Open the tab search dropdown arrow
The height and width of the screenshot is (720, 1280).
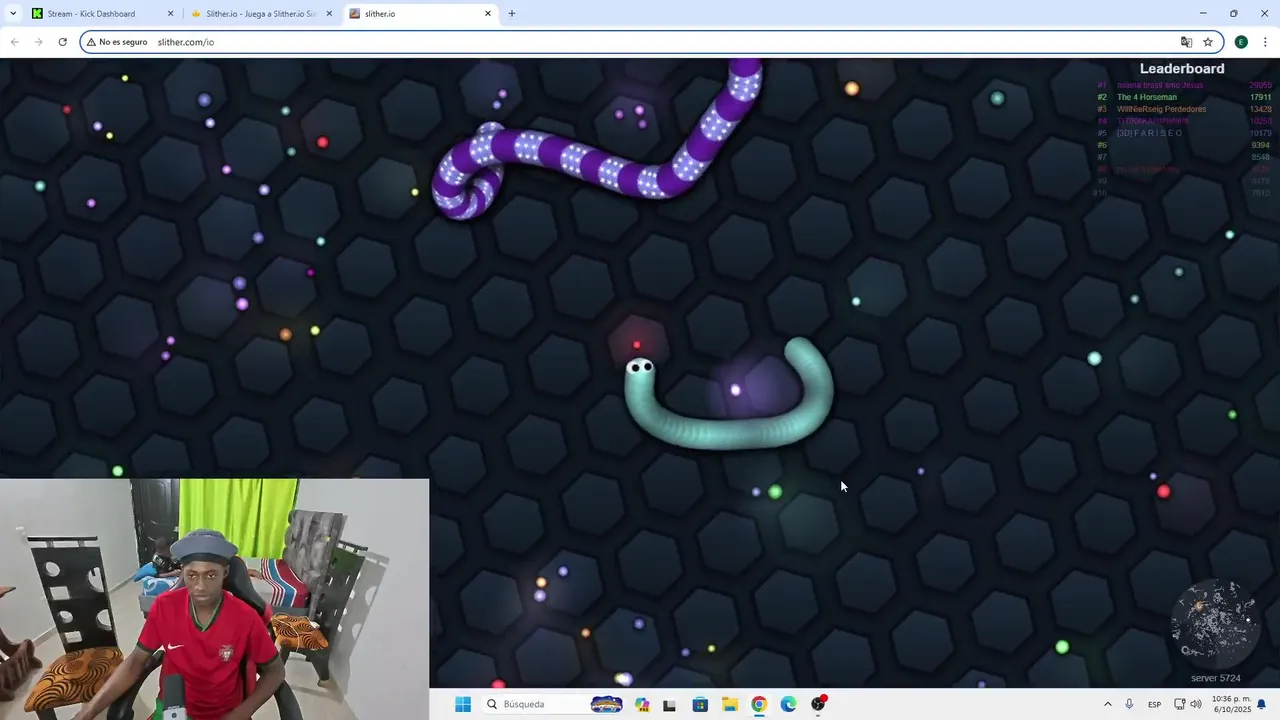[12, 14]
